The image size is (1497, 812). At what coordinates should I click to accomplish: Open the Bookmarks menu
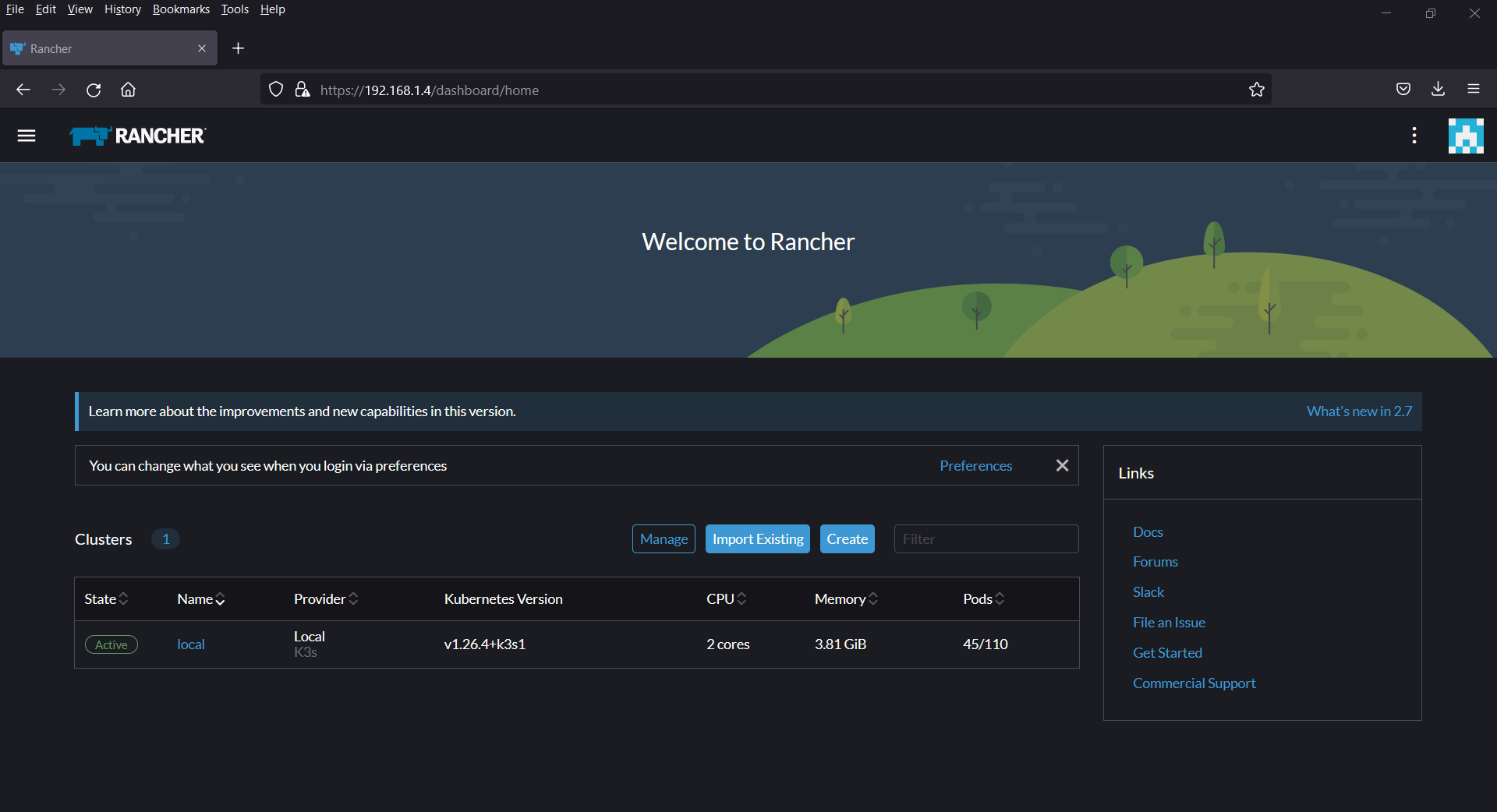[181, 9]
